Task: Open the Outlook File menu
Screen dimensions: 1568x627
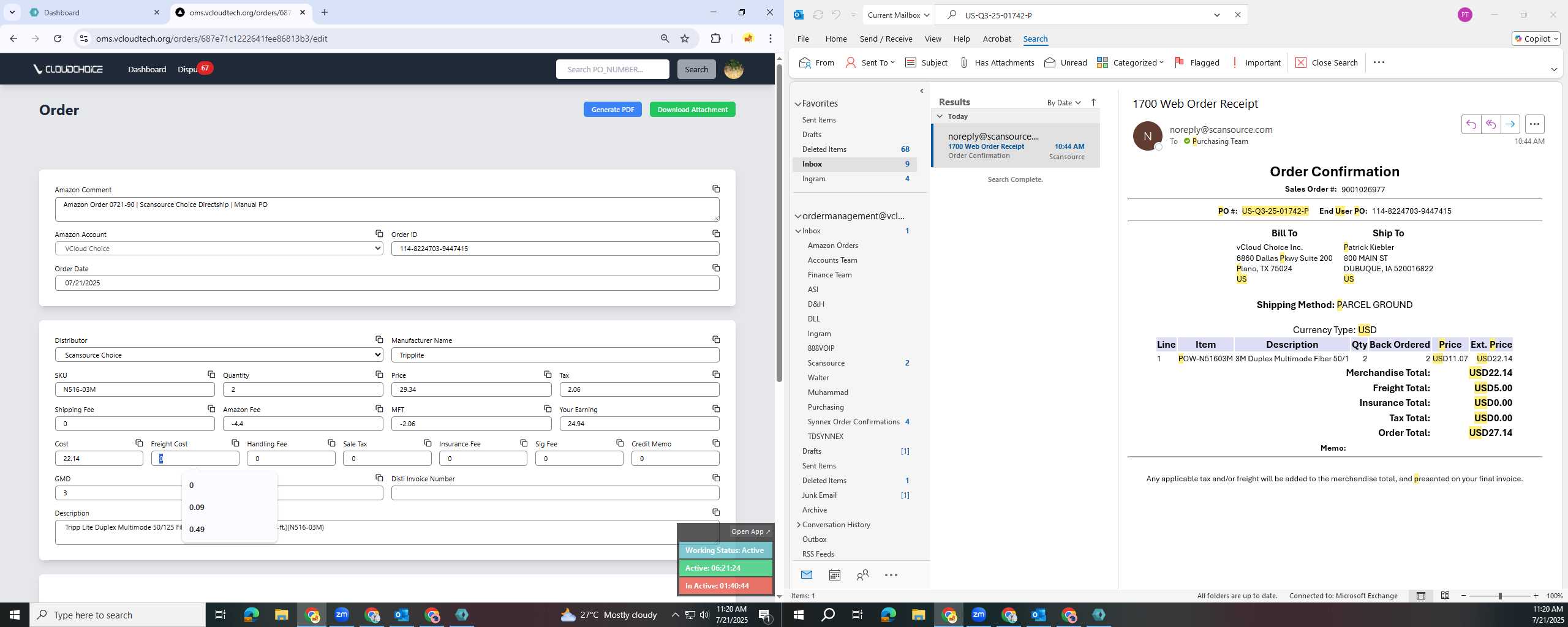Action: (x=802, y=39)
